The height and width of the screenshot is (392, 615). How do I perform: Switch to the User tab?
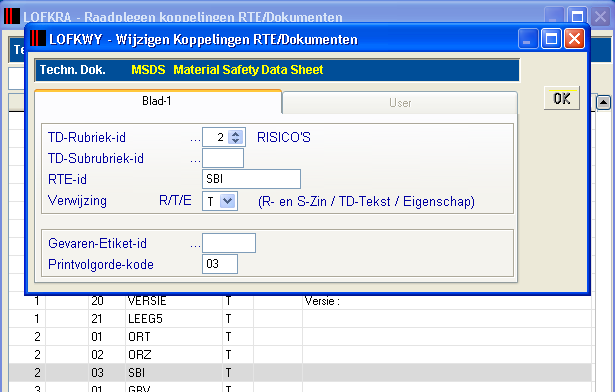point(400,103)
